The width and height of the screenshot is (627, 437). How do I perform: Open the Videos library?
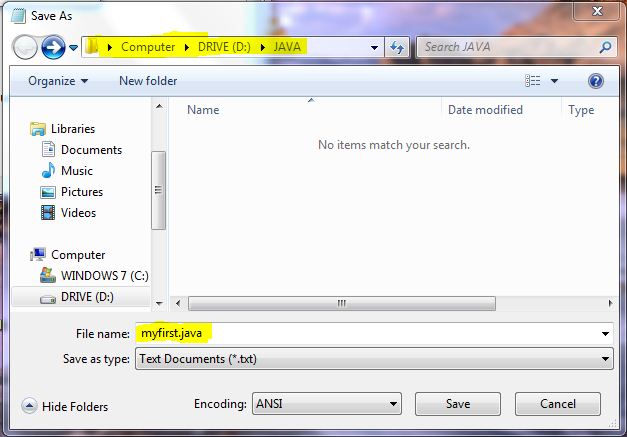point(78,213)
